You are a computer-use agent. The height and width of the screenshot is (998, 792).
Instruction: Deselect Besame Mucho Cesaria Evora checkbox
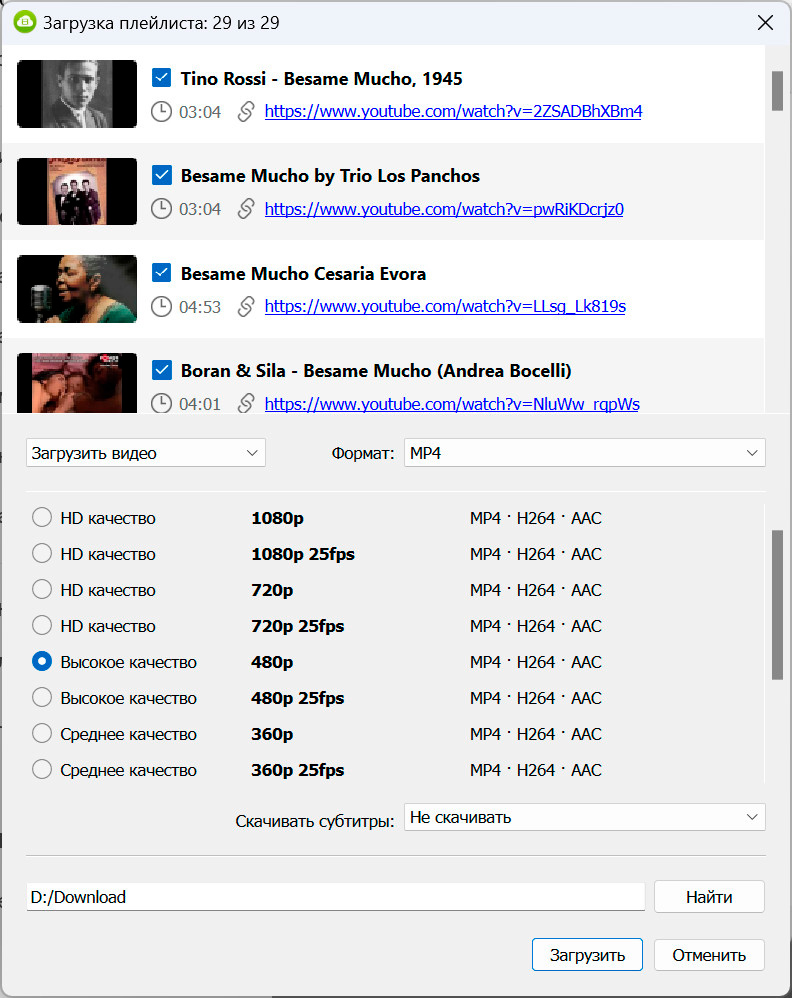(162, 273)
